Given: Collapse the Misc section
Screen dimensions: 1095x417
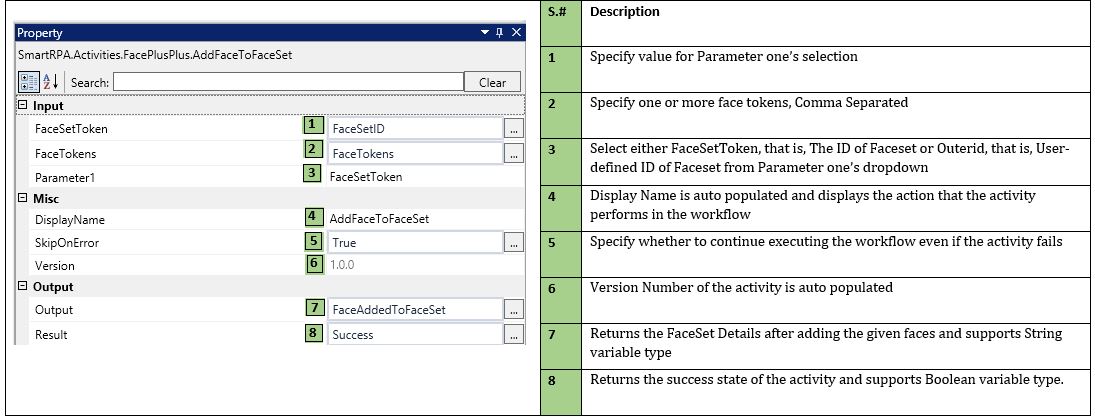Looking at the screenshot, I should (22, 199).
